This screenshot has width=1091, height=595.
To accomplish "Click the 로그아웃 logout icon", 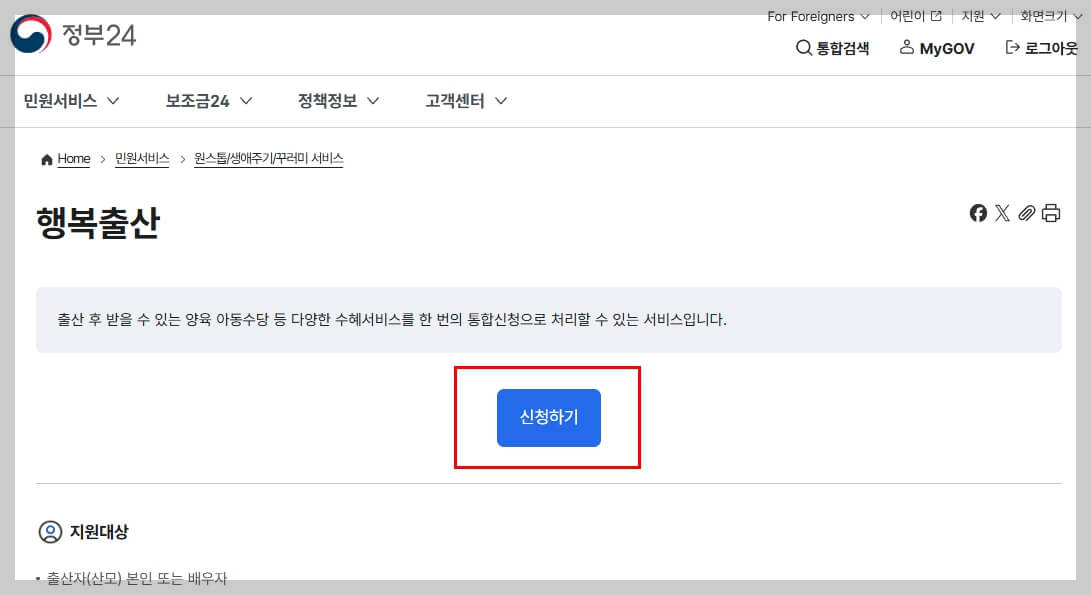I will point(1011,47).
